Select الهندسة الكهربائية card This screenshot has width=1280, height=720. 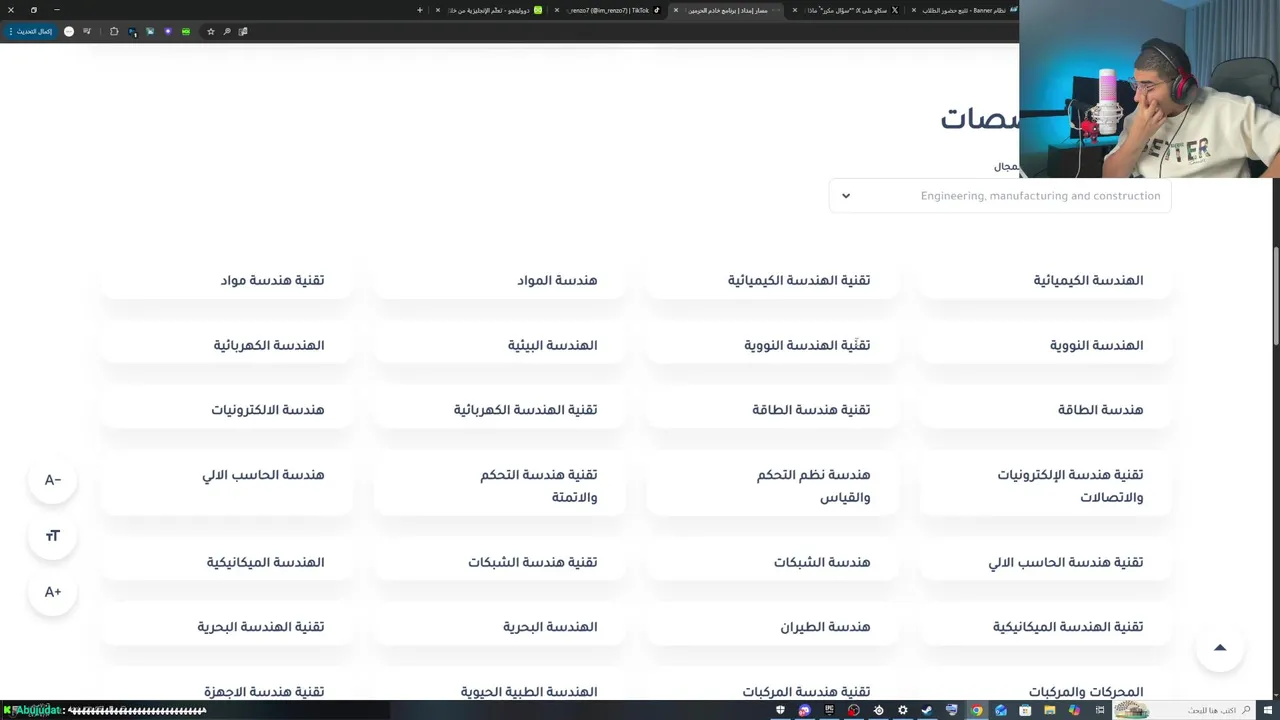coord(226,345)
